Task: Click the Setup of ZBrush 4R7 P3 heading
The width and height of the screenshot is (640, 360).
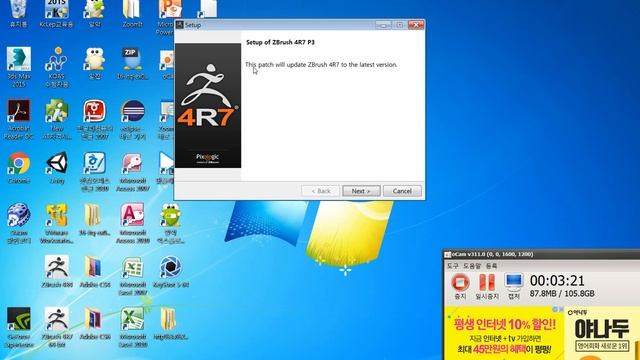Action: pyautogui.click(x=280, y=42)
